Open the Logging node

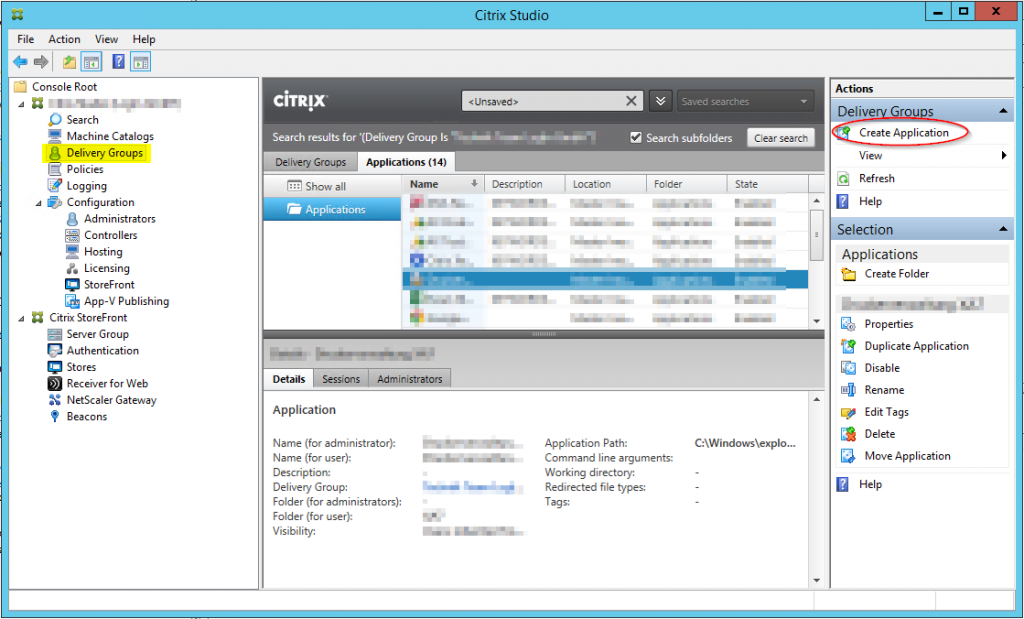click(86, 185)
